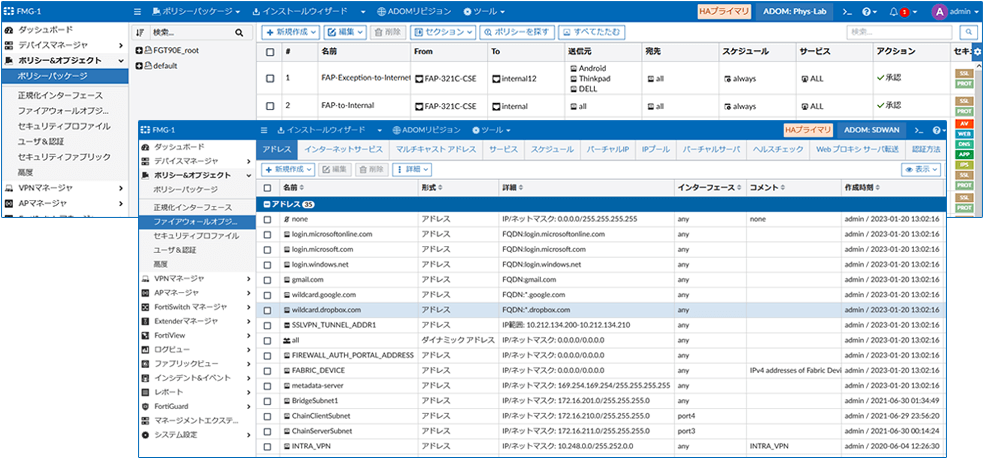Viewport: 1000px width, 472px height.
Task: Expand FGT90E_root policy package
Action: click(140, 50)
